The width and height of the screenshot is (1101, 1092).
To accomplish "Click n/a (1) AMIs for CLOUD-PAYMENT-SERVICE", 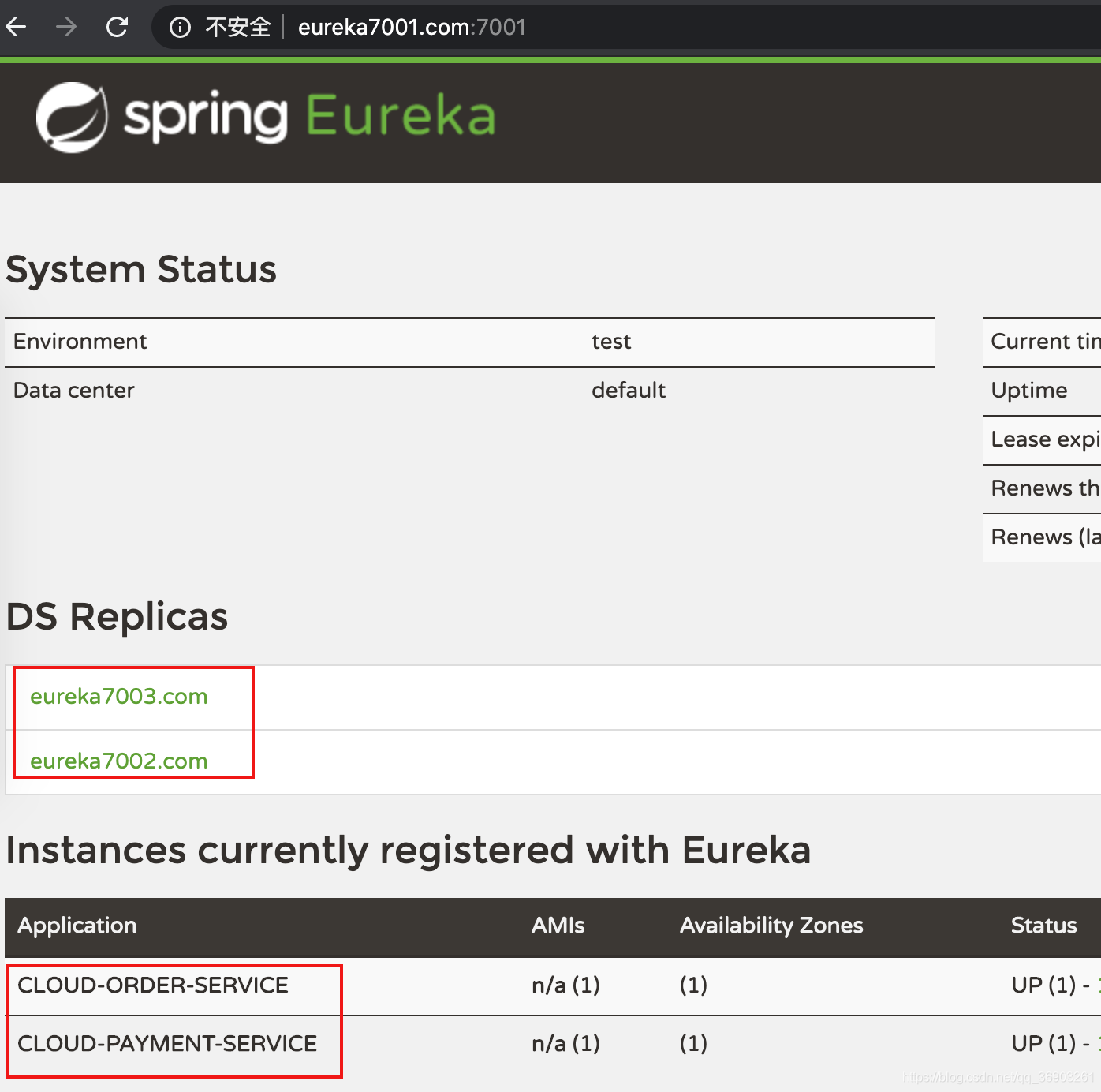I will [565, 1044].
